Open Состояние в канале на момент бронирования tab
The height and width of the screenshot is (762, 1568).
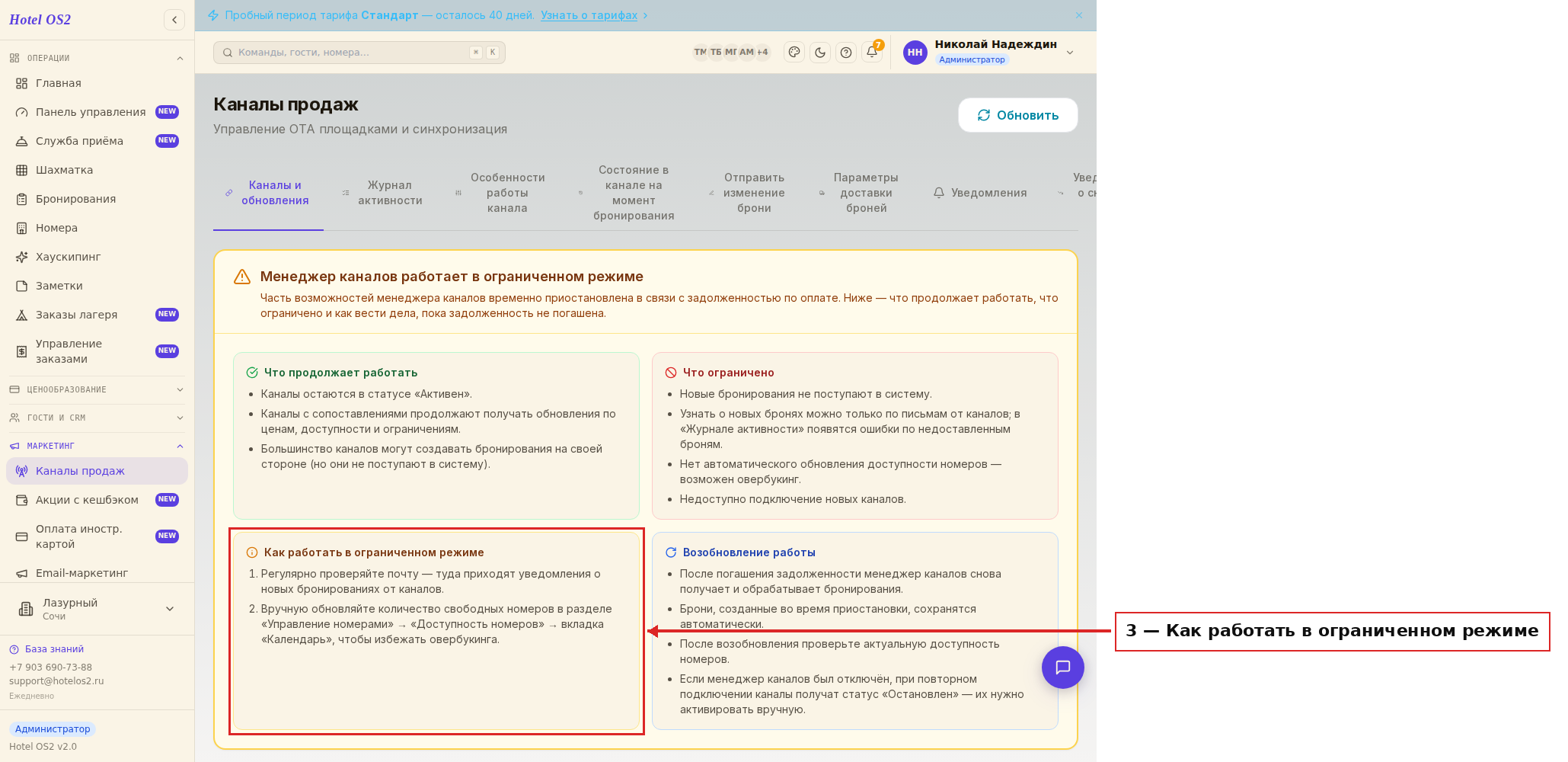pyautogui.click(x=627, y=193)
